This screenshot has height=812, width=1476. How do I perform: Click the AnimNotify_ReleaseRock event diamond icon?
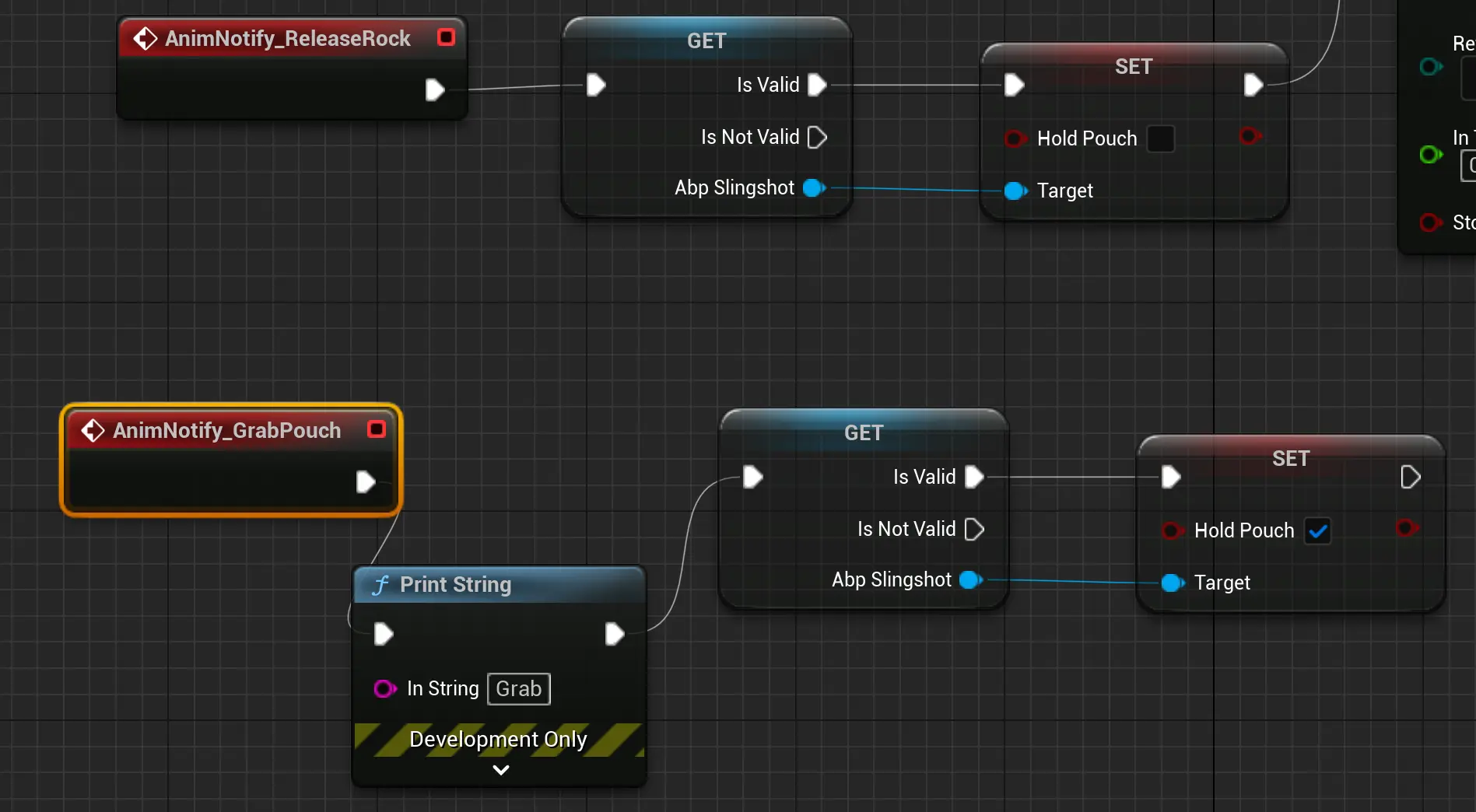[x=145, y=38]
